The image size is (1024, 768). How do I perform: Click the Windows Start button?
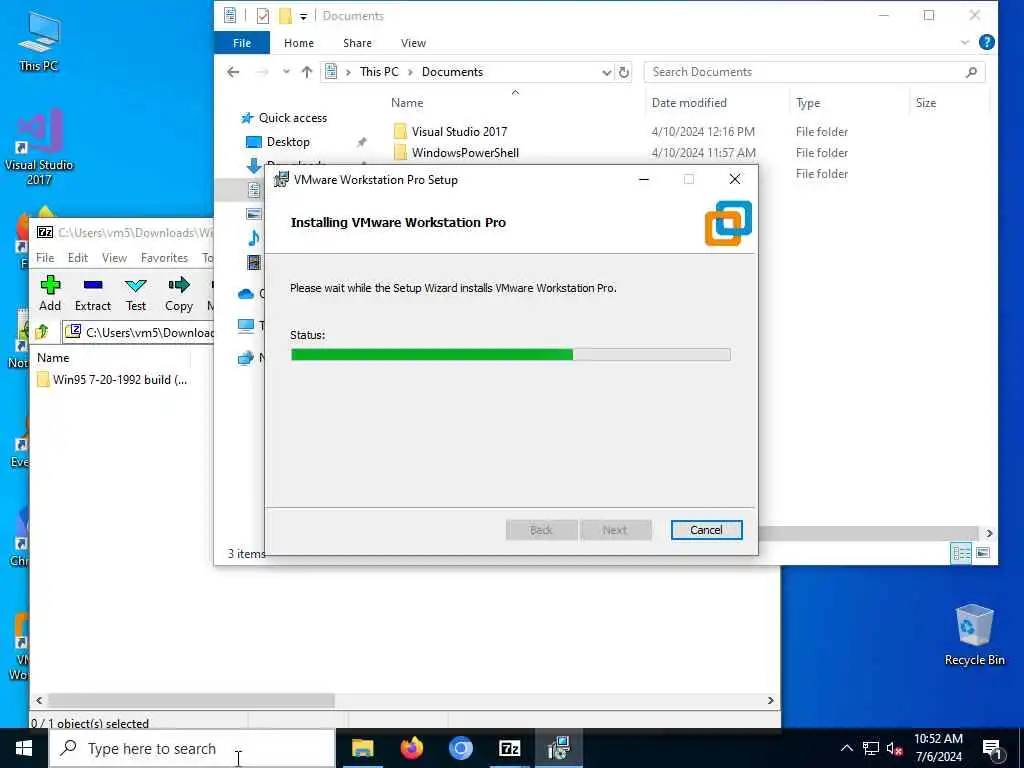tap(24, 748)
